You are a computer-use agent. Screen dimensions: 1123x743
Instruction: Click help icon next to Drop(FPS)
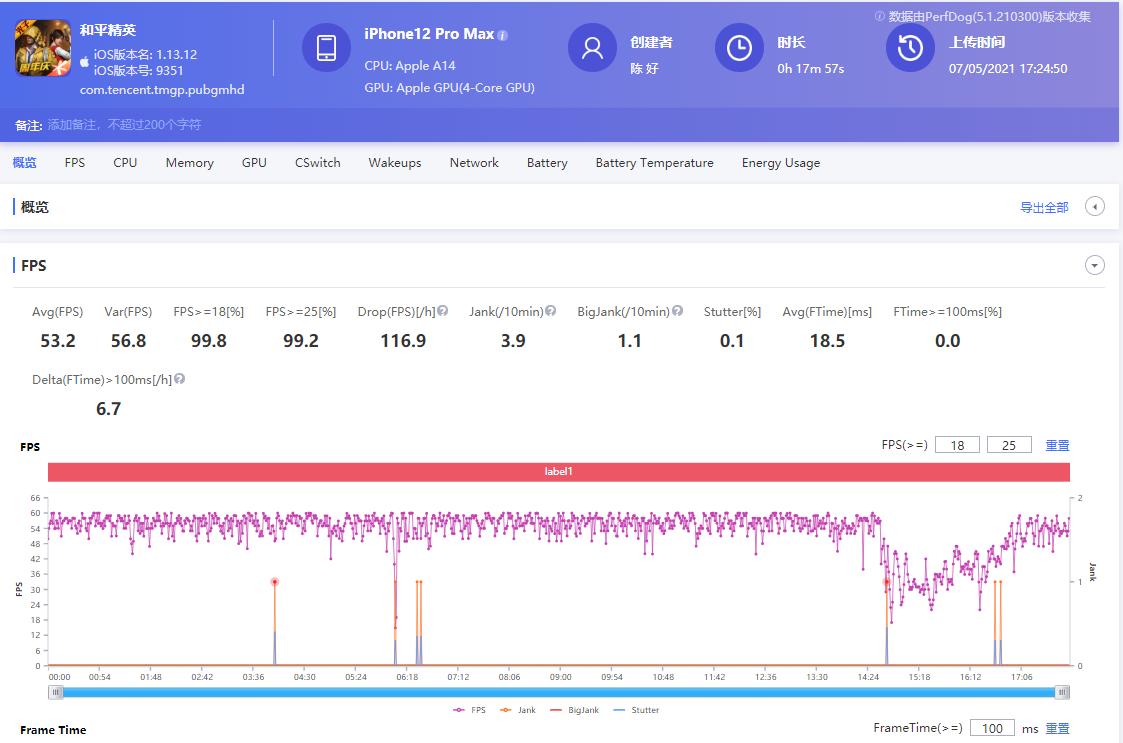(442, 311)
